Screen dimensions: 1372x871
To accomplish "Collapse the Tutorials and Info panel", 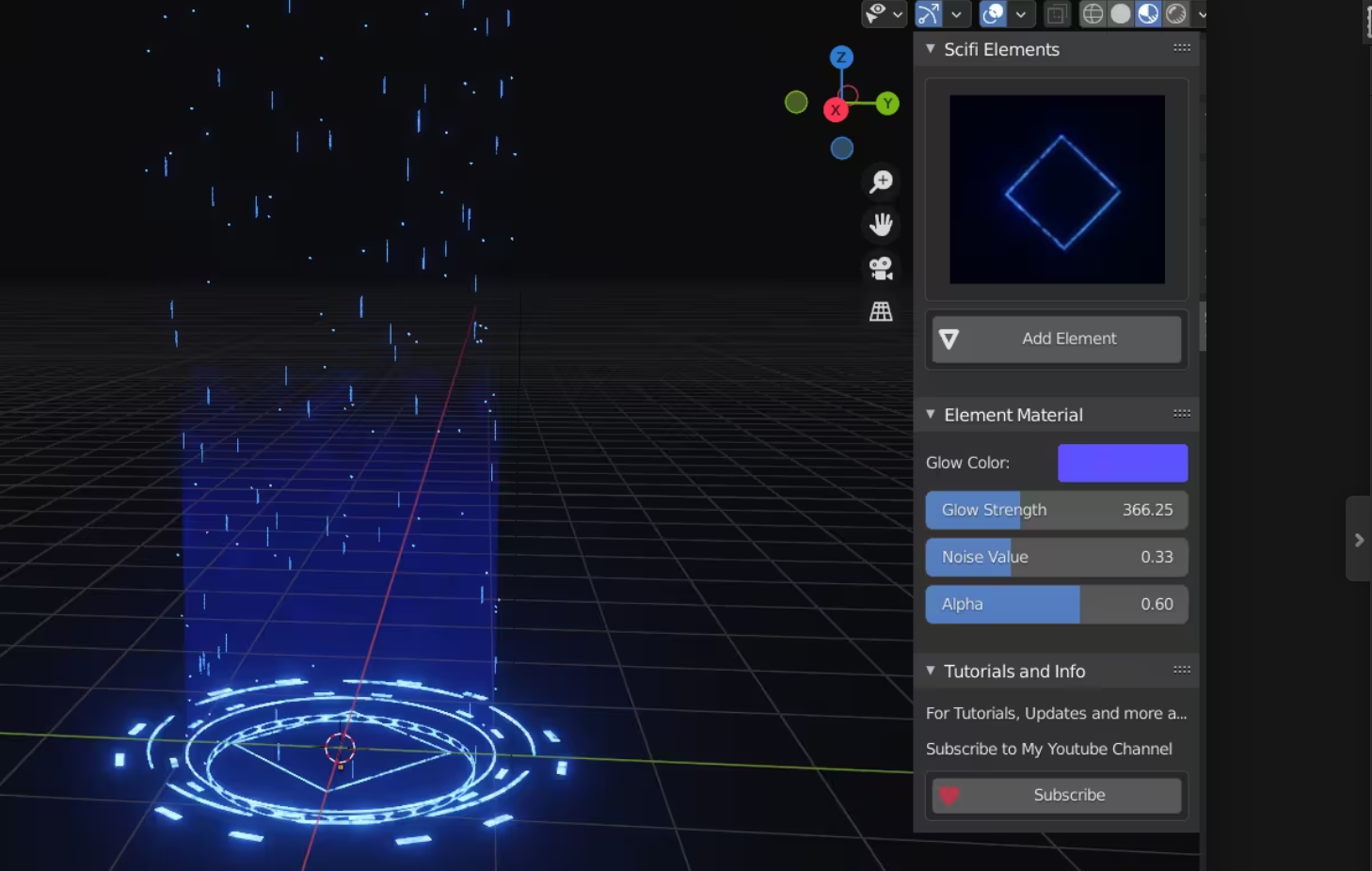I will click(x=931, y=671).
